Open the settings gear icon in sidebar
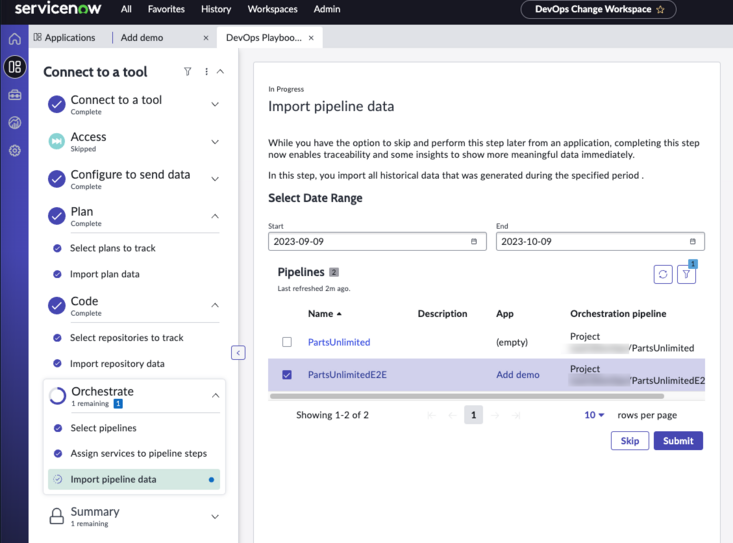Image resolution: width=733 pixels, height=543 pixels. [14, 150]
